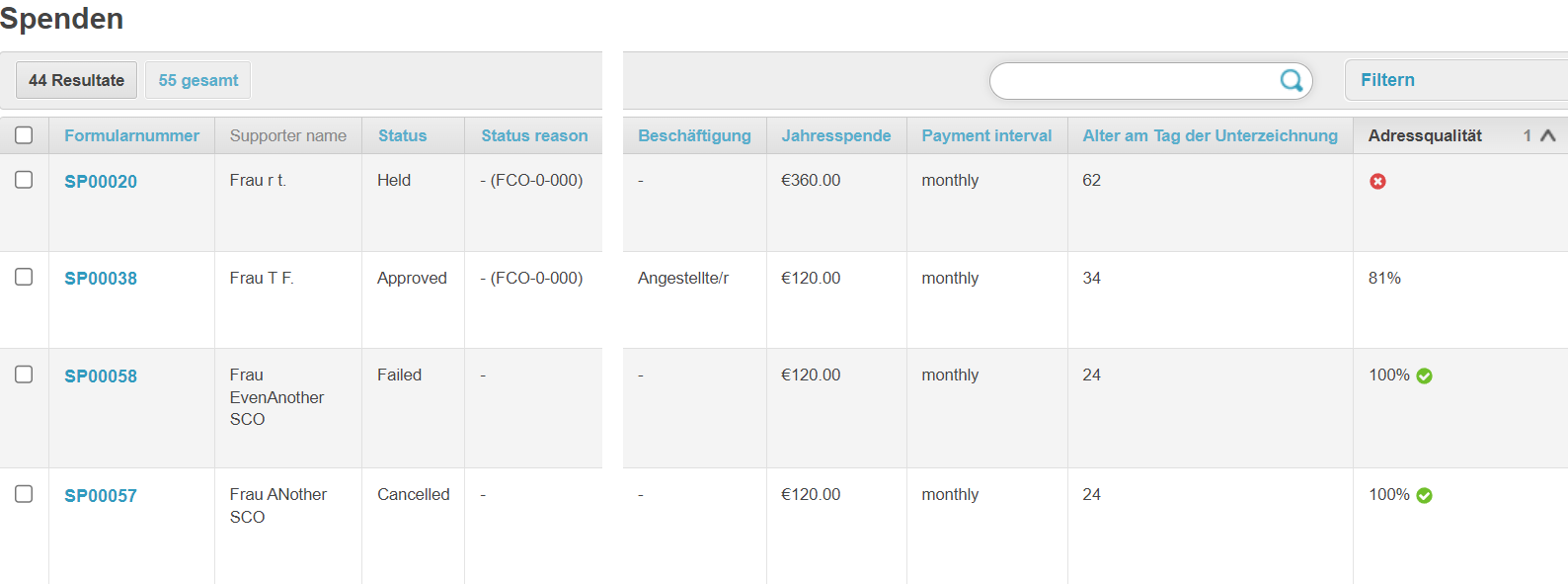The height and width of the screenshot is (584, 1568).
Task: Focus the search input field
Action: [x=1134, y=80]
